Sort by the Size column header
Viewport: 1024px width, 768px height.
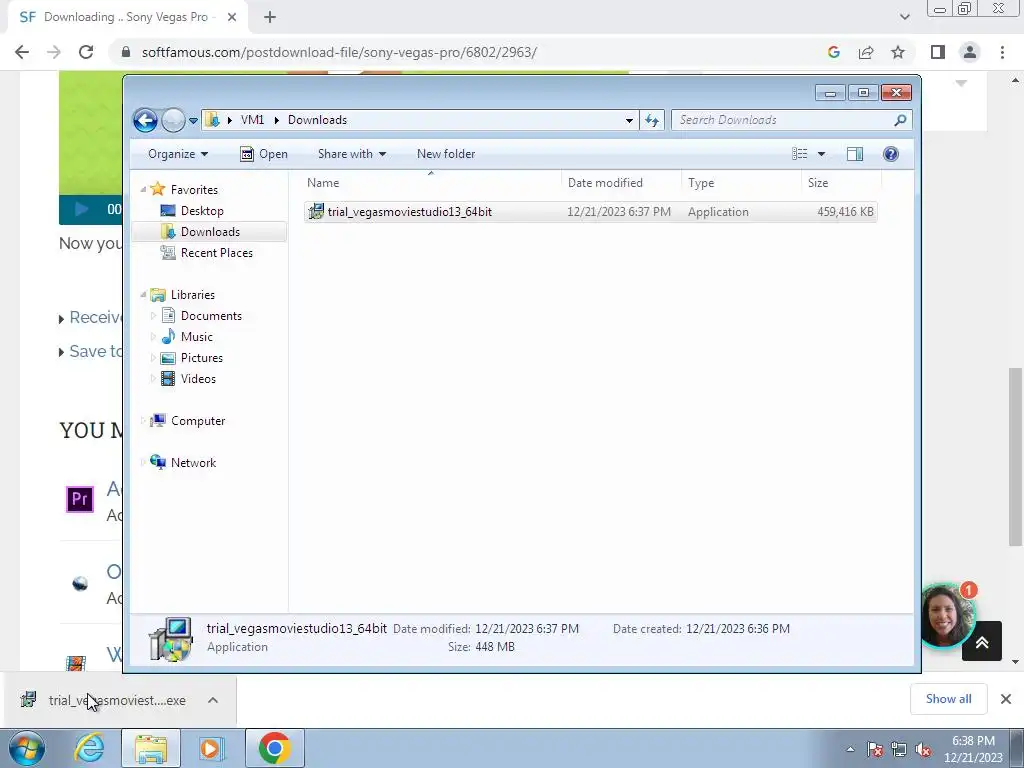(x=841, y=183)
